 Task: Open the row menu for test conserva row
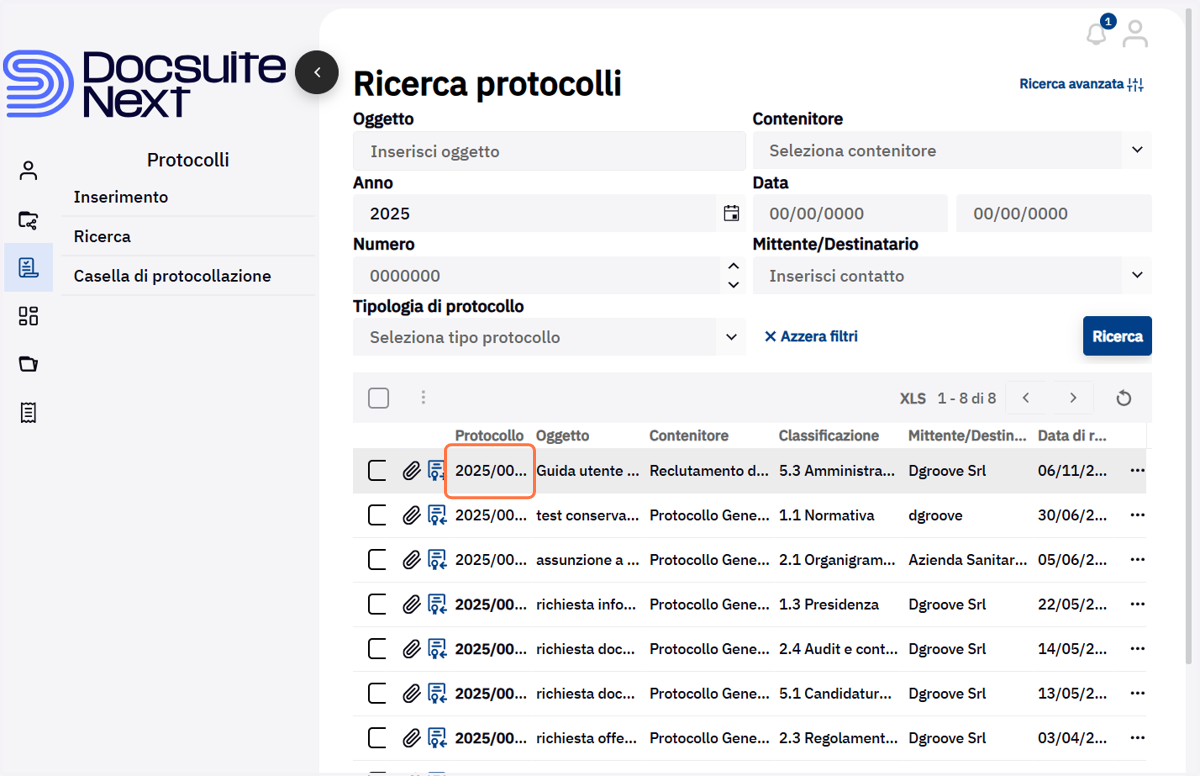[1137, 515]
